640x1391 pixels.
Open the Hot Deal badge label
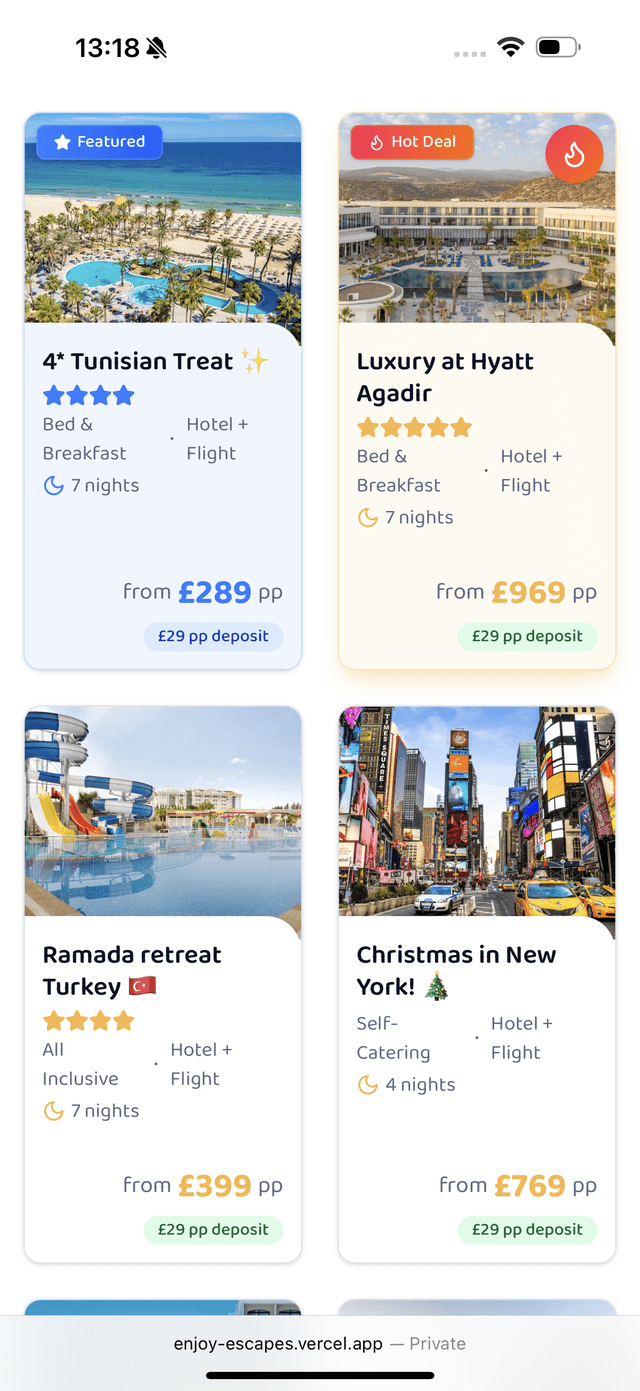pos(411,142)
